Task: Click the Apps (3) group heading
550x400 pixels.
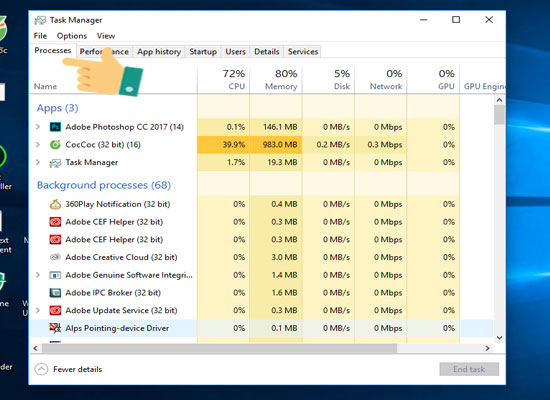Action: pos(58,108)
